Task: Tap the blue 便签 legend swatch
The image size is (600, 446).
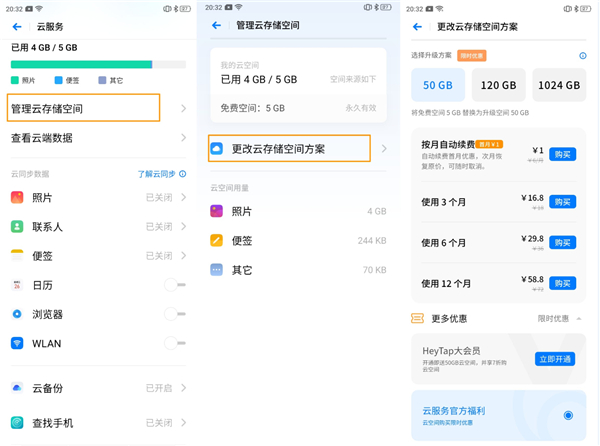Action: coord(59,80)
